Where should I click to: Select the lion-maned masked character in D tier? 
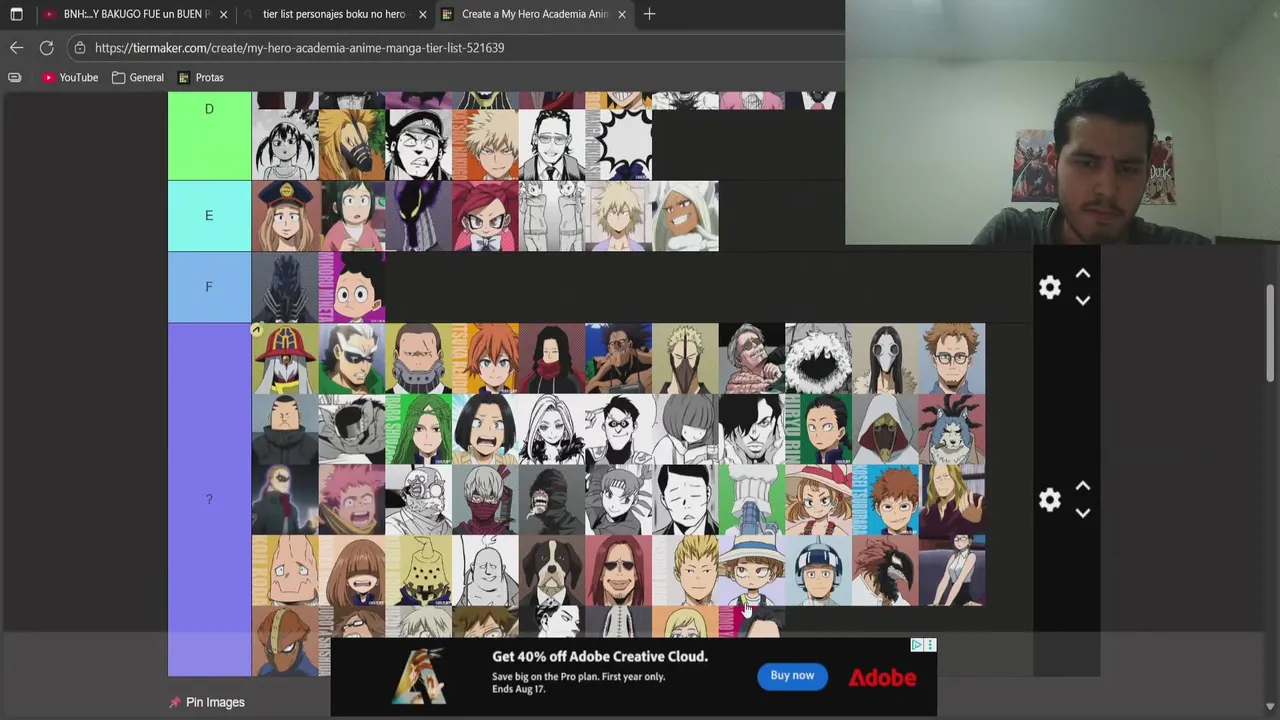(x=352, y=145)
